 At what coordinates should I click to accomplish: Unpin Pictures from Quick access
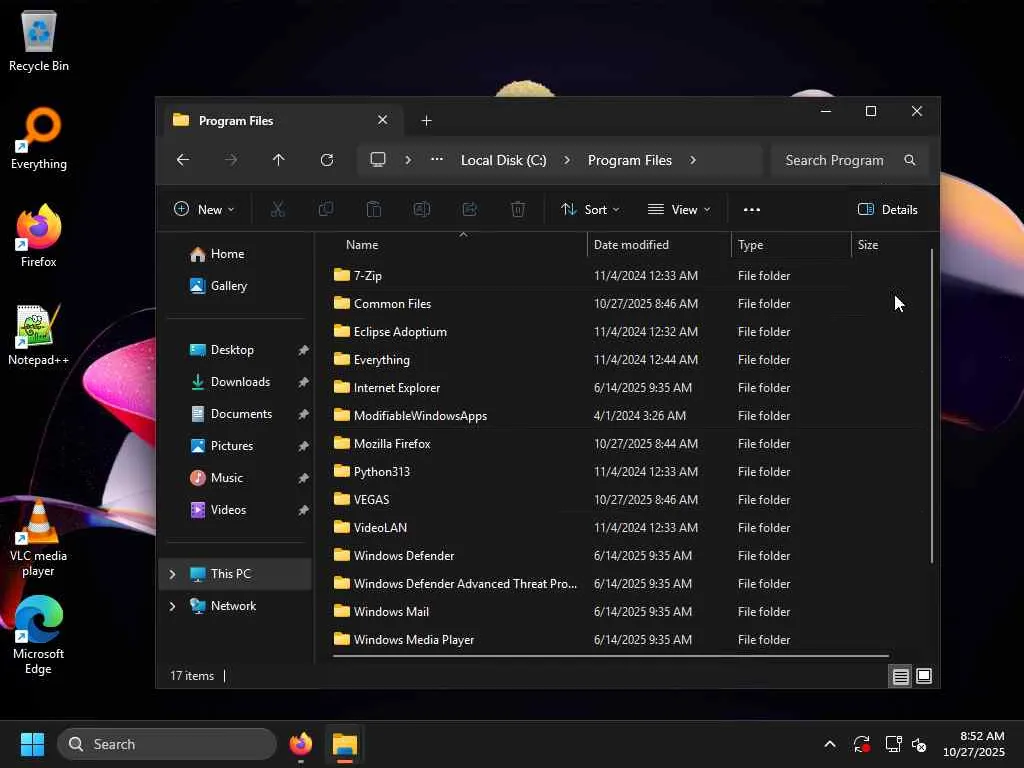(303, 446)
